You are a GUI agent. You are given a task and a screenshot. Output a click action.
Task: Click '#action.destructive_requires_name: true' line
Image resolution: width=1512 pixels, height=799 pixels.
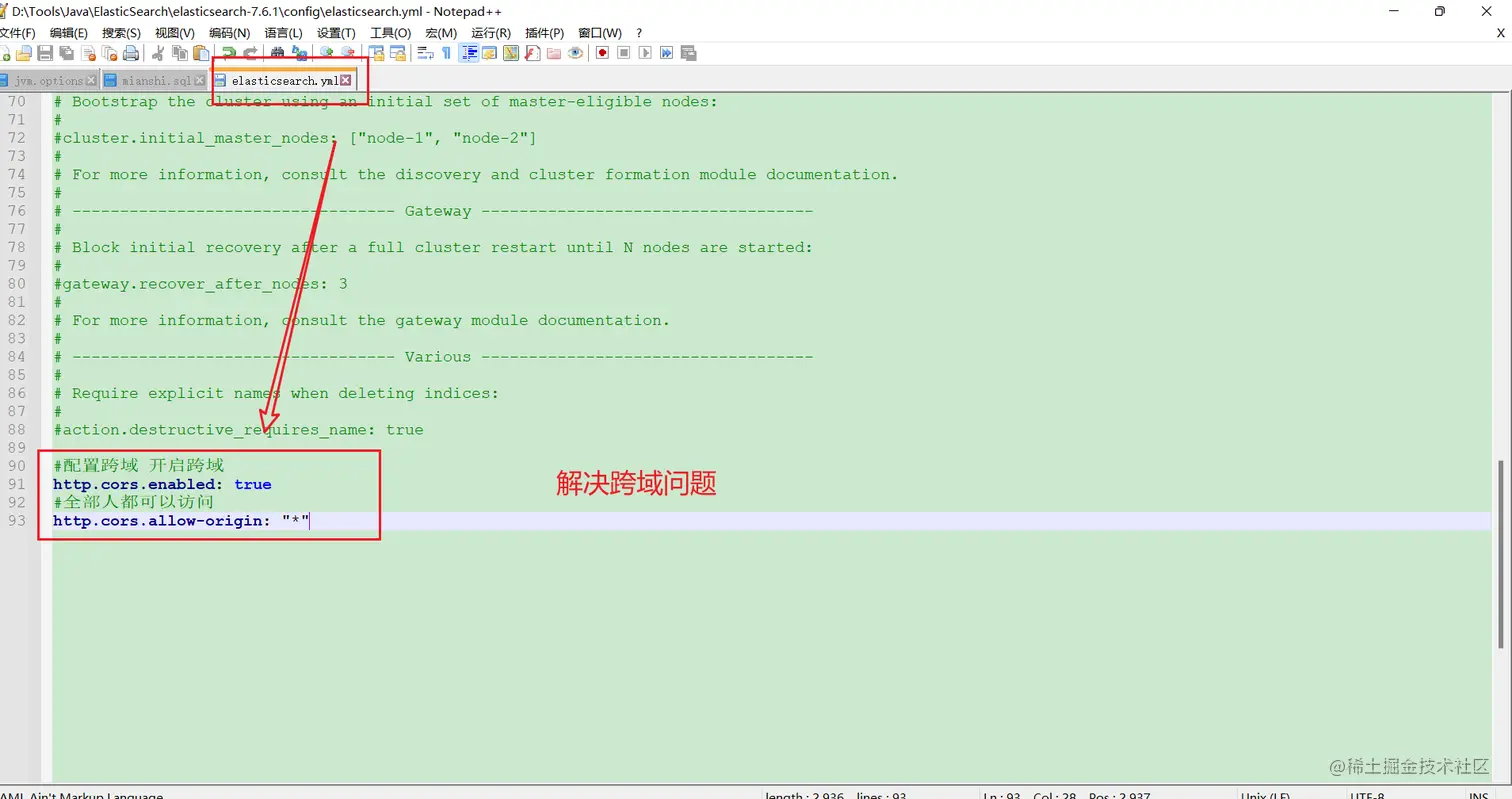(238, 429)
